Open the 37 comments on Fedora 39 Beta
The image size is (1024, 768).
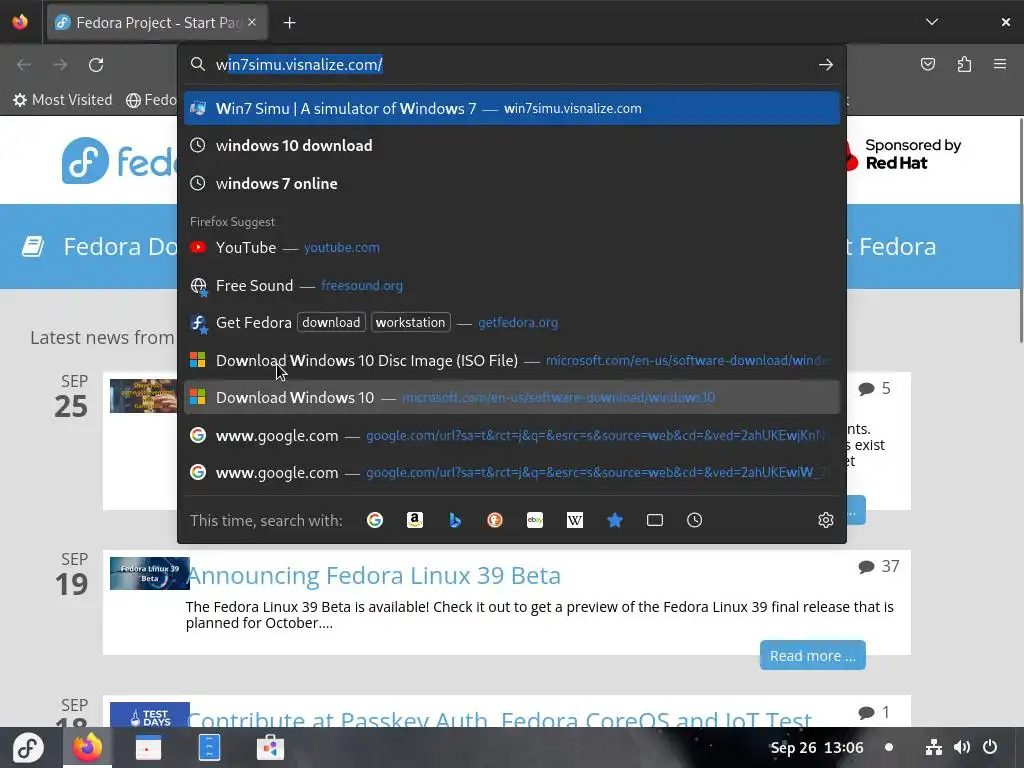pos(879,566)
